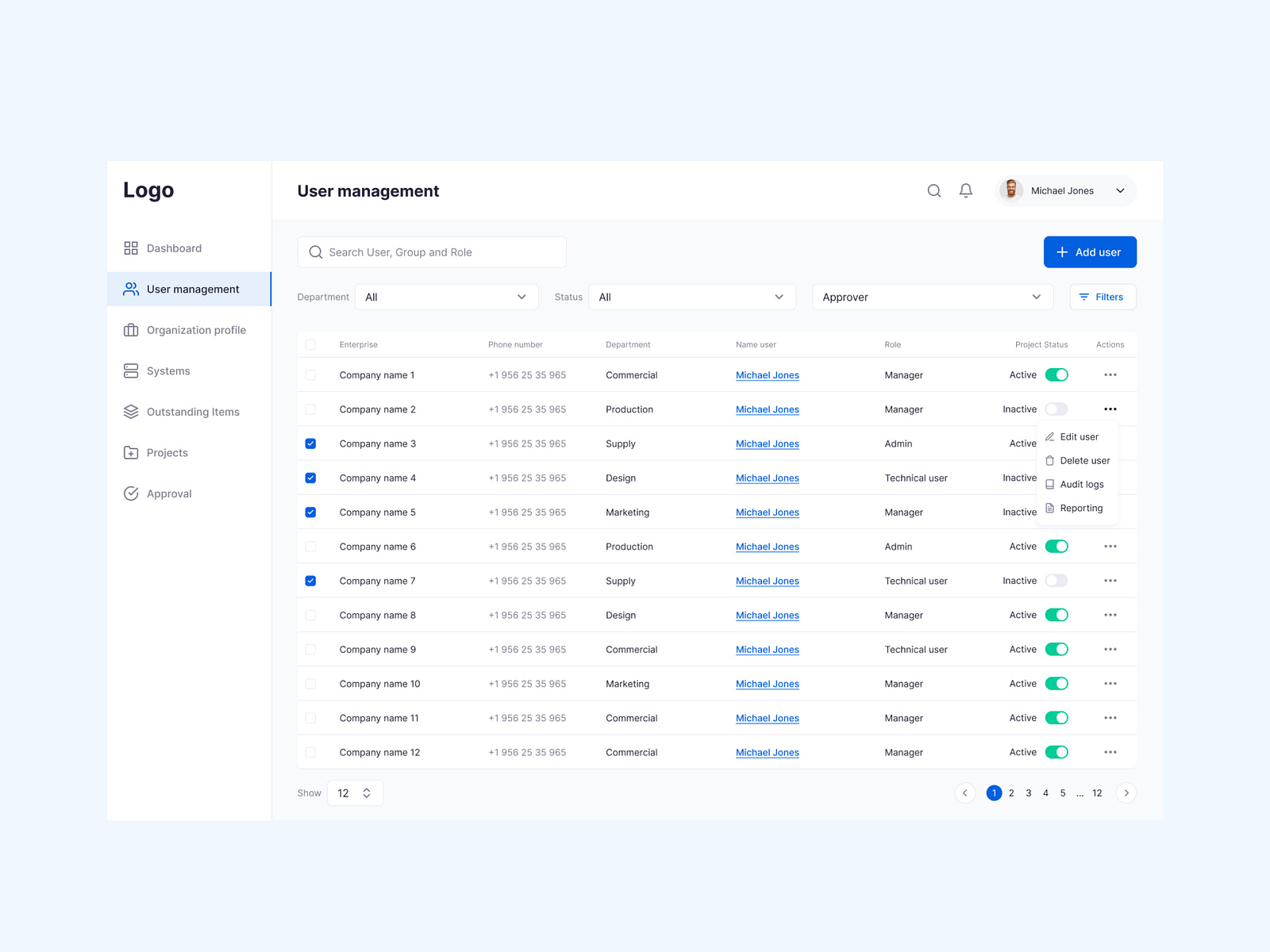Click the search magnifier icon in the header
This screenshot has height=952, width=1270.
coord(933,190)
